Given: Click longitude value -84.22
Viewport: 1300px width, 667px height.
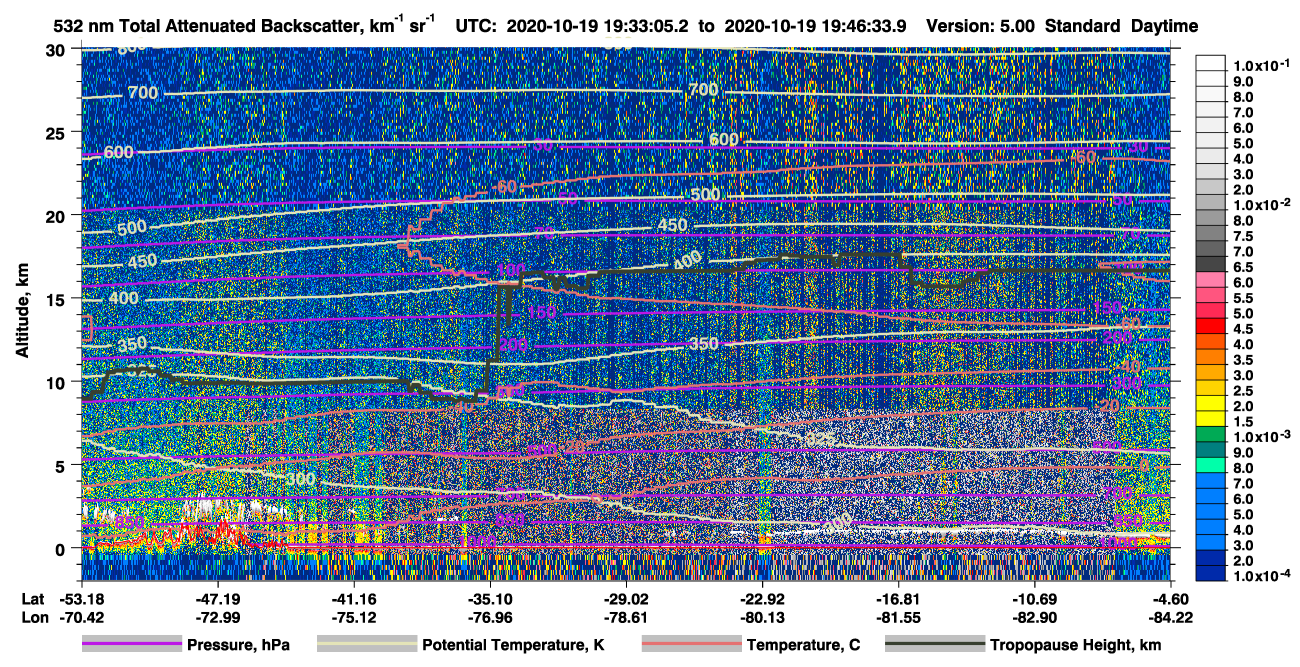Looking at the screenshot, I should [x=1171, y=618].
